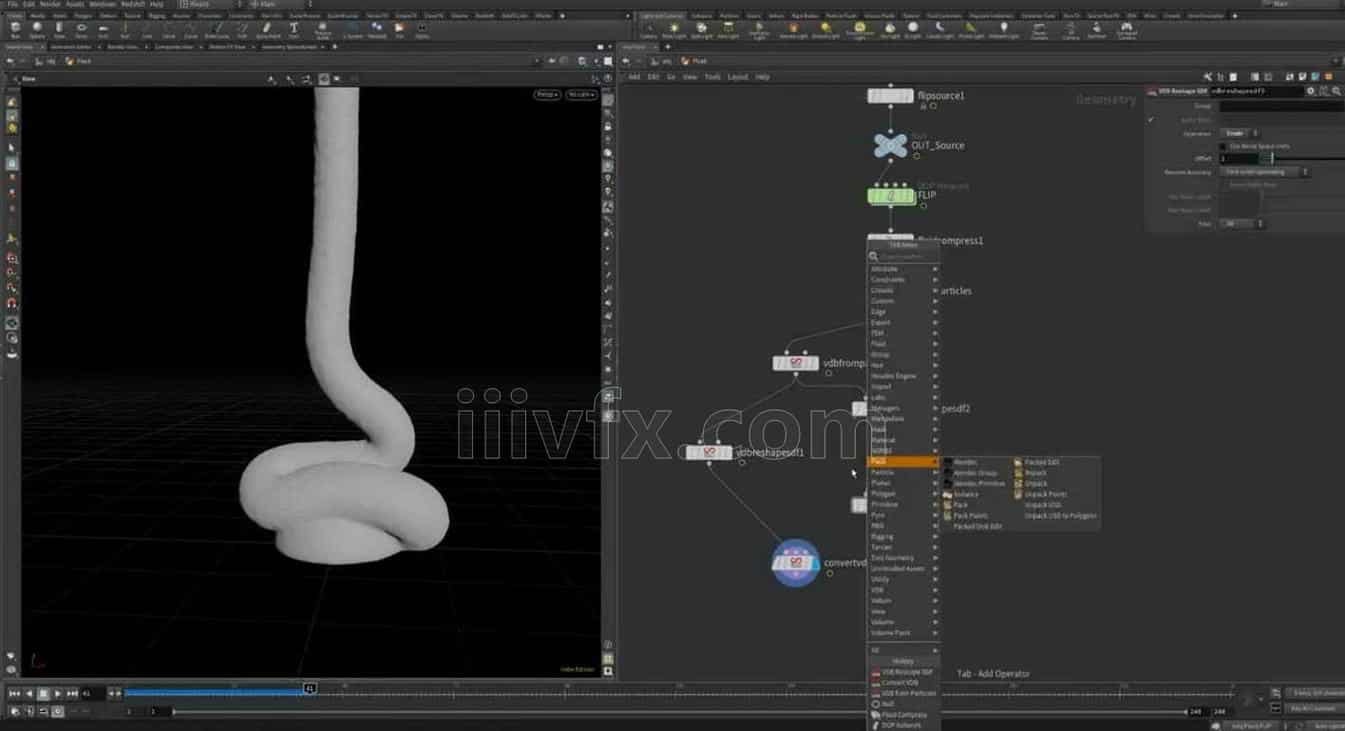Select the Sphere shelf tool
The width and height of the screenshot is (1345, 731).
tap(37, 29)
